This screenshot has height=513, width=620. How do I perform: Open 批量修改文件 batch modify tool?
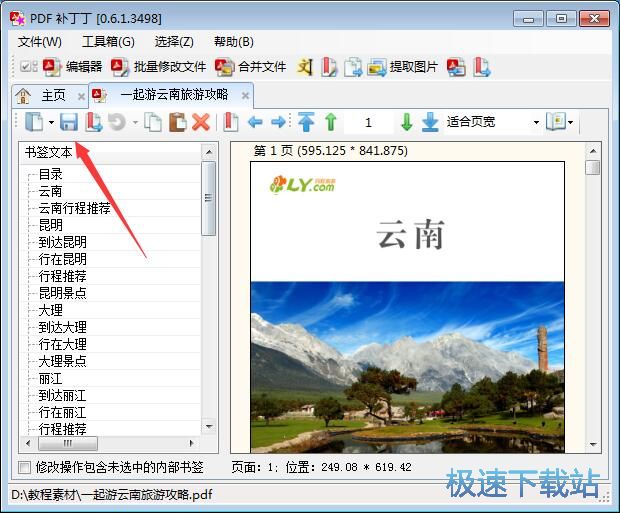pyautogui.click(x=159, y=67)
